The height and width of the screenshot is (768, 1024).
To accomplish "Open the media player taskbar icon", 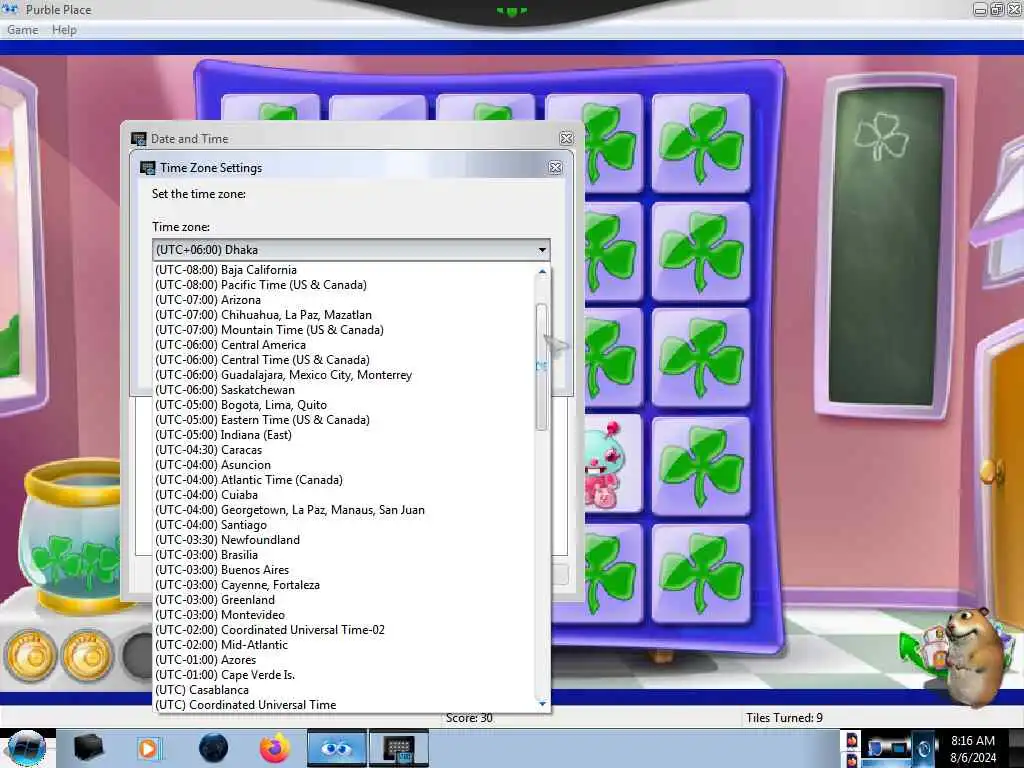I will pyautogui.click(x=148, y=748).
